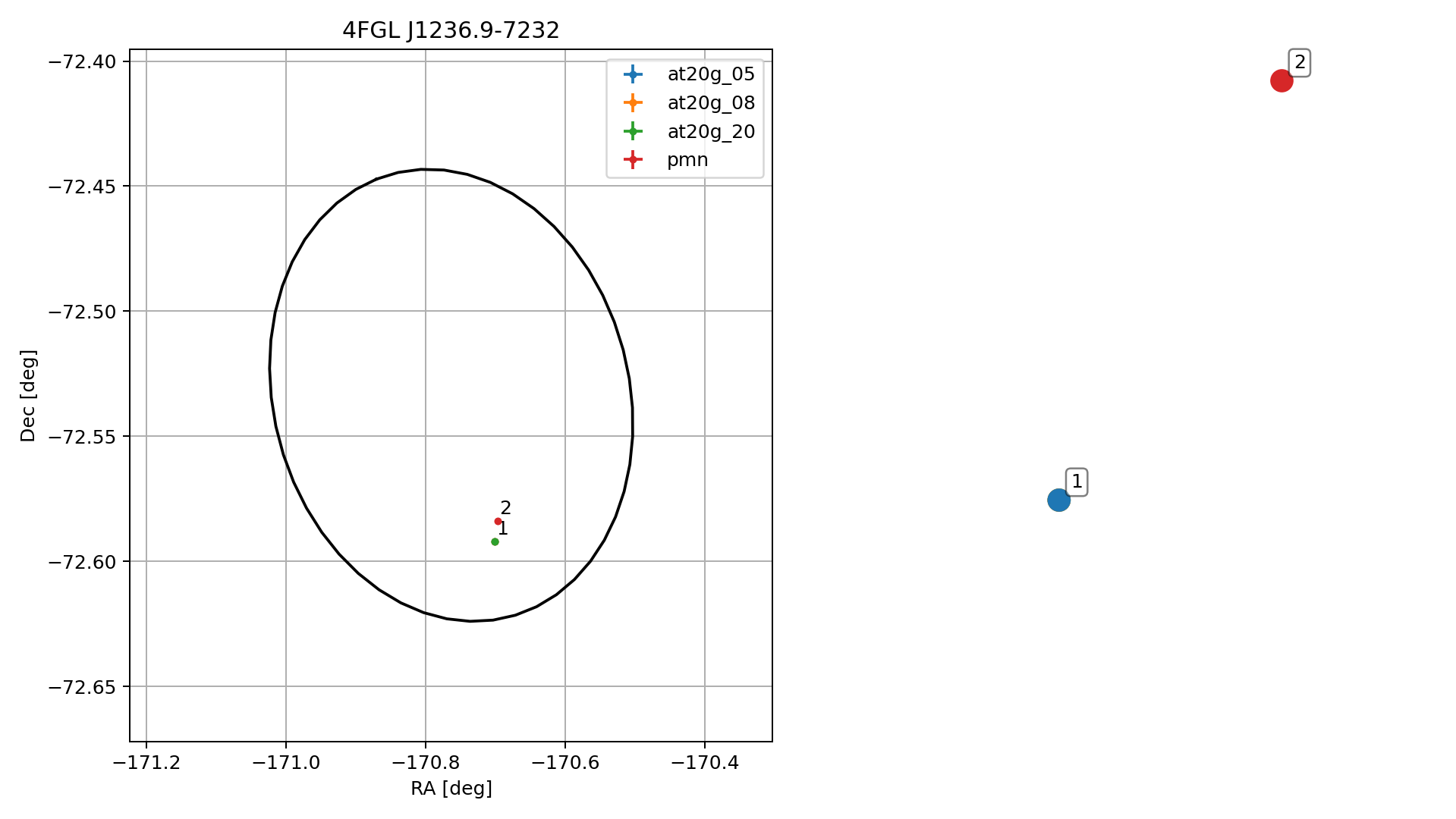Viewport: 1456px width, 819px height.
Task: Click the boxed label 1 annotation
Action: [x=1077, y=482]
